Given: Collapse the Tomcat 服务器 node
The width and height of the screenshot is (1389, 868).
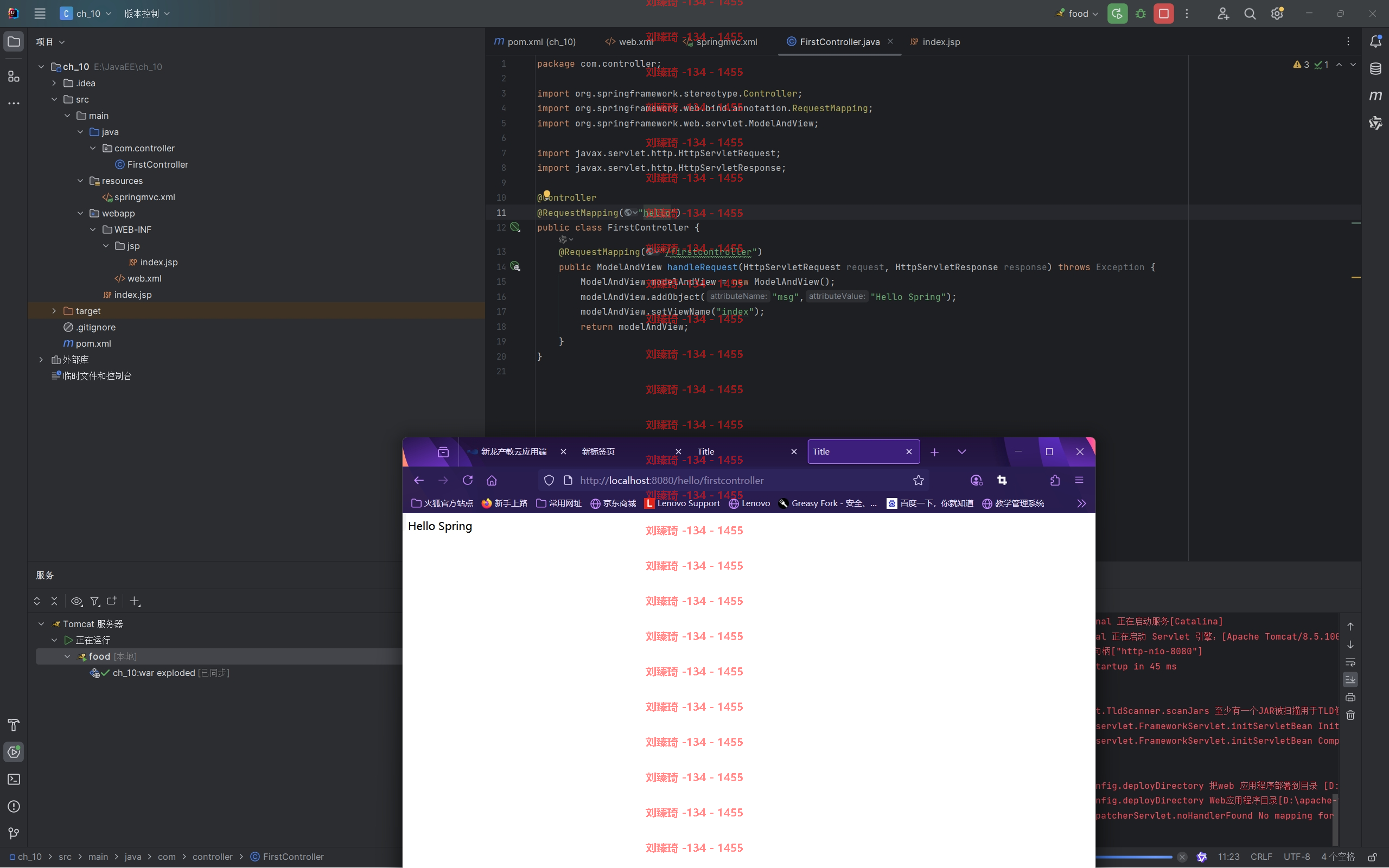Looking at the screenshot, I should point(41,623).
